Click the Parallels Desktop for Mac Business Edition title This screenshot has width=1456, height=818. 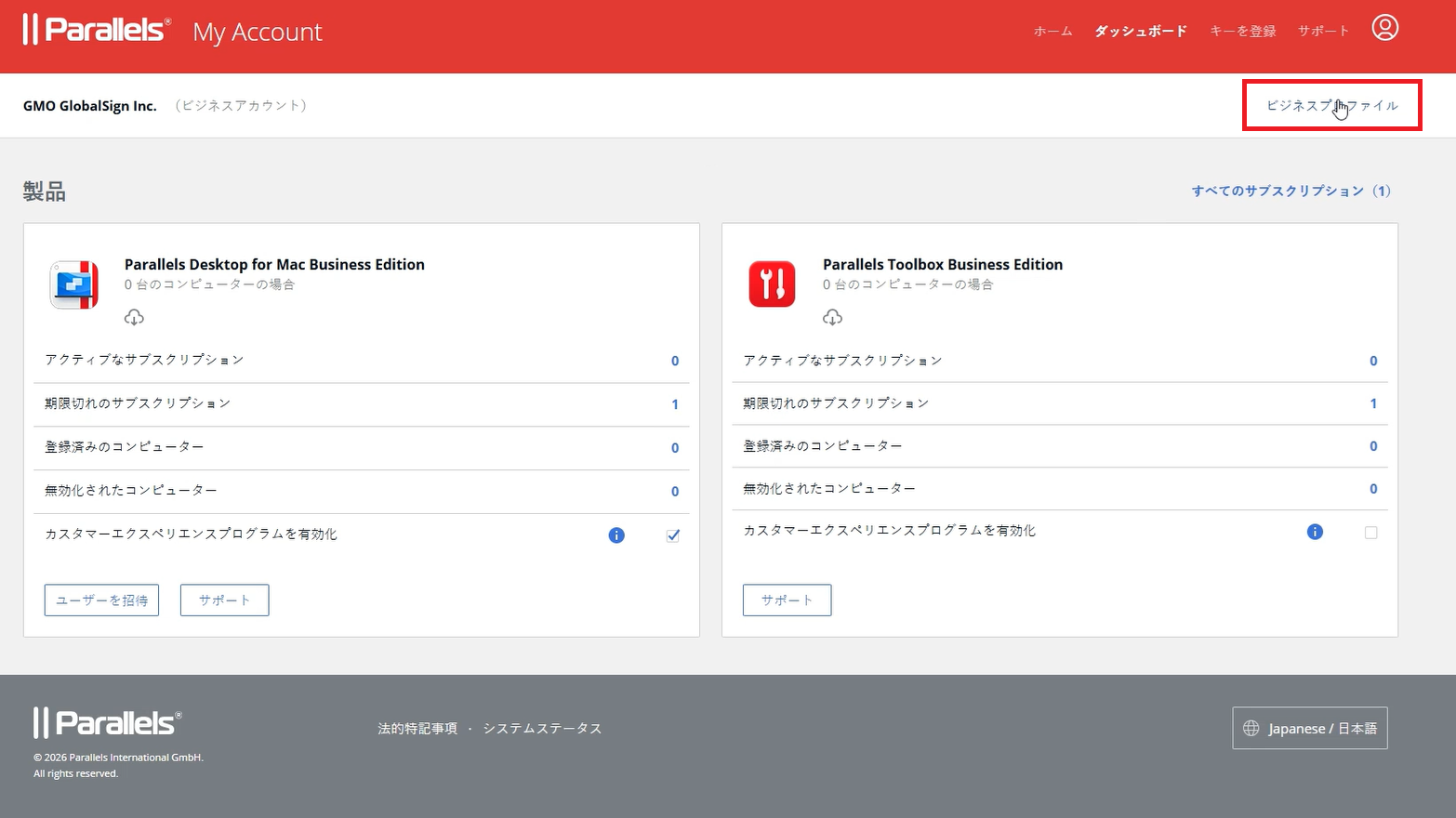point(274,265)
